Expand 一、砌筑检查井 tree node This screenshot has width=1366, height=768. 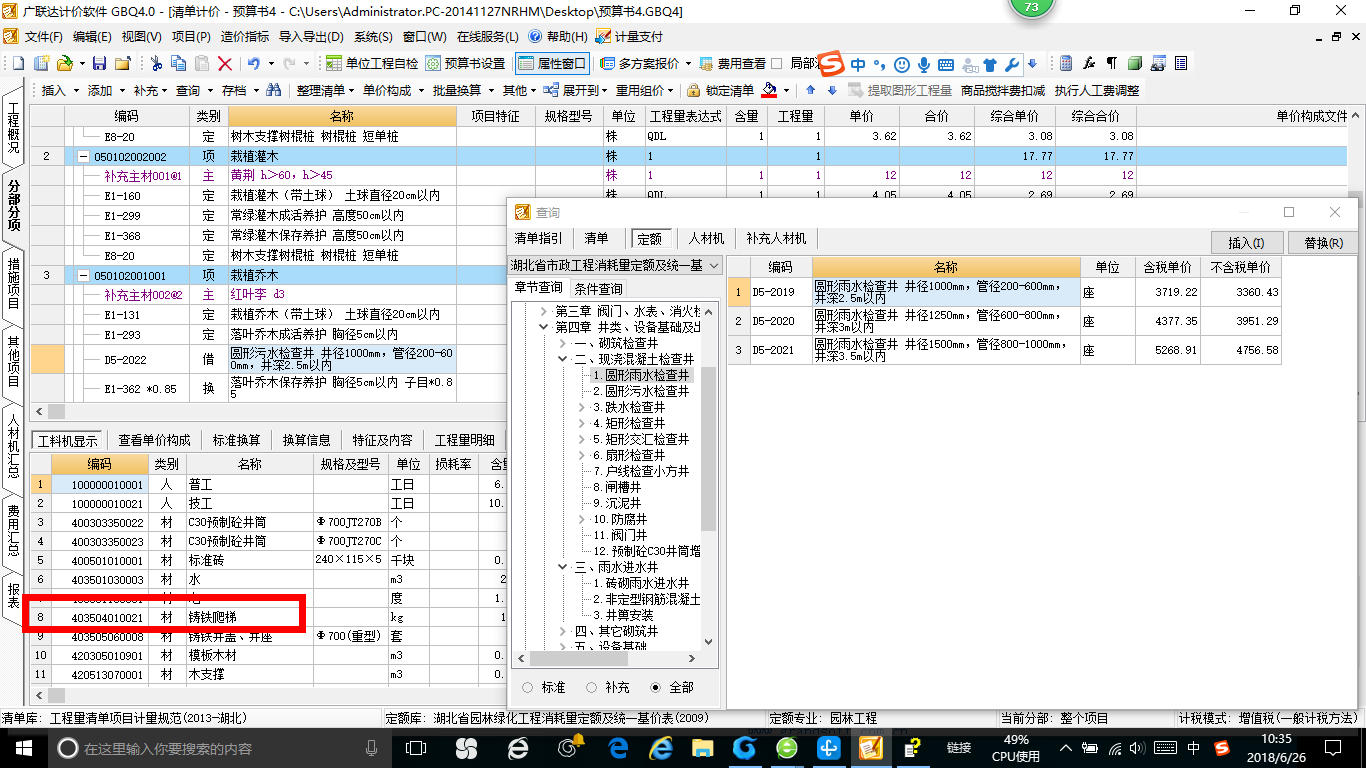[x=563, y=343]
